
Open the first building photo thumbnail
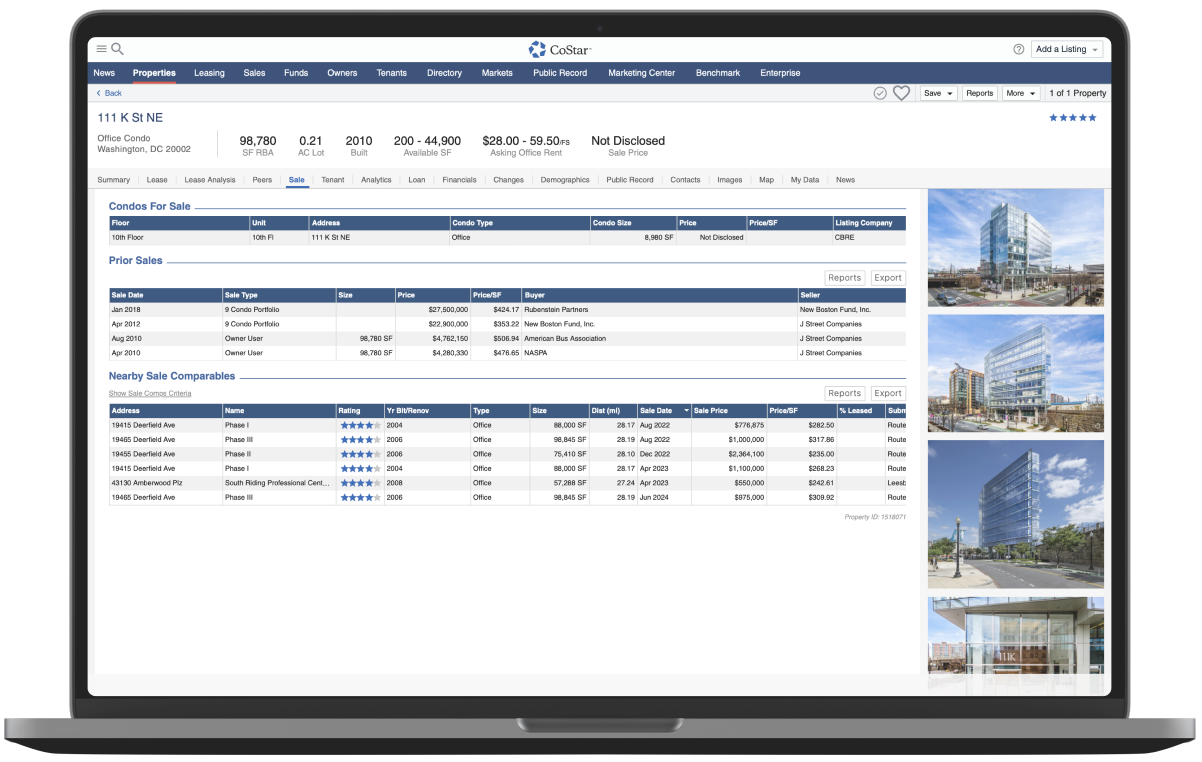tap(1015, 247)
